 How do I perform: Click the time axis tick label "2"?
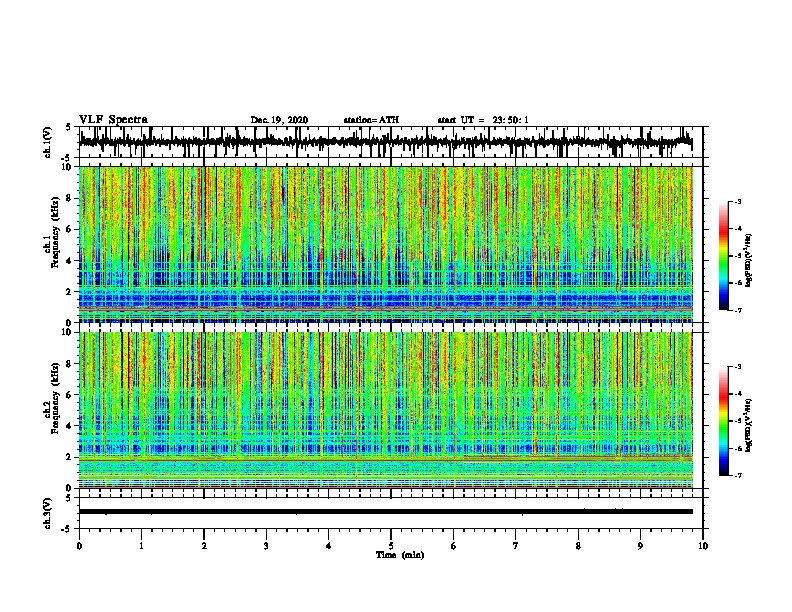(x=204, y=546)
